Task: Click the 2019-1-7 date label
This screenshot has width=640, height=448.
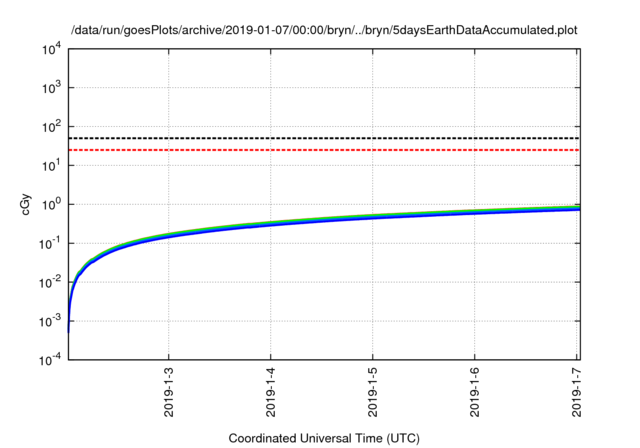Action: (x=576, y=392)
